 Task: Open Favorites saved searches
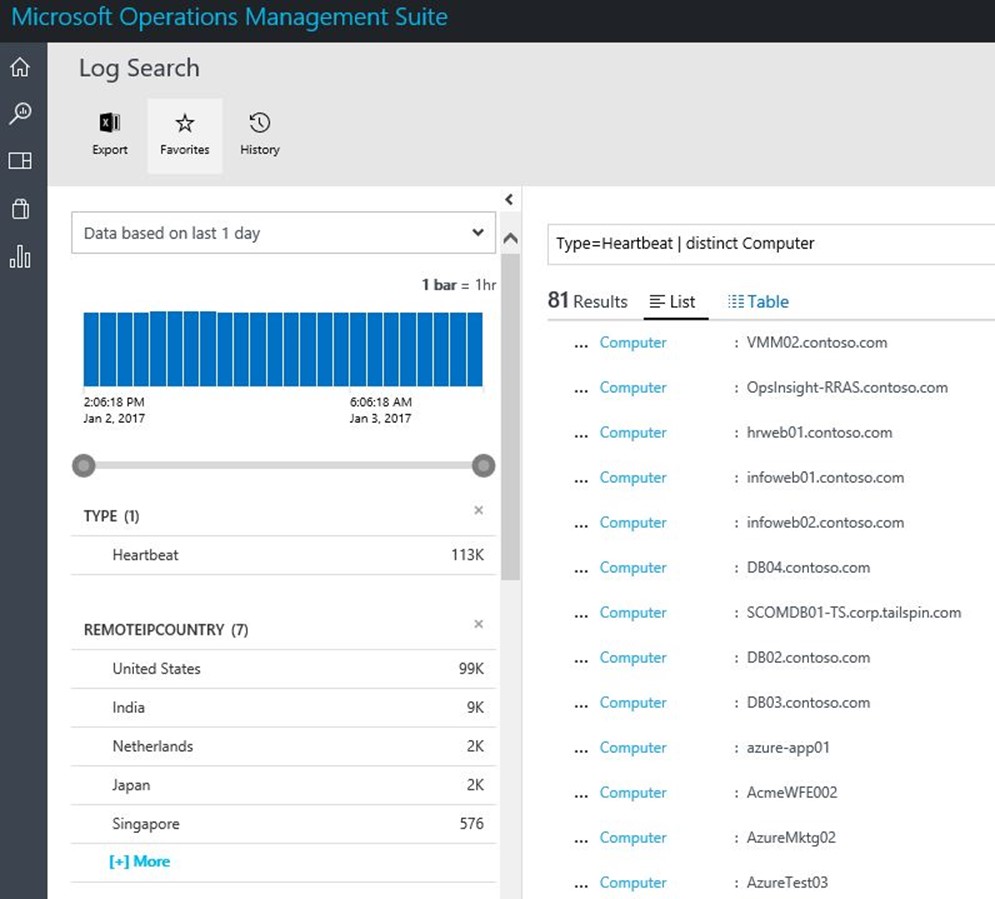click(185, 135)
